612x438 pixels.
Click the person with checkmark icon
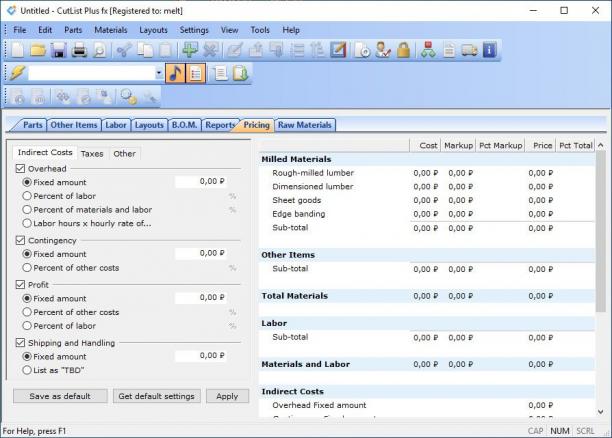click(x=383, y=50)
